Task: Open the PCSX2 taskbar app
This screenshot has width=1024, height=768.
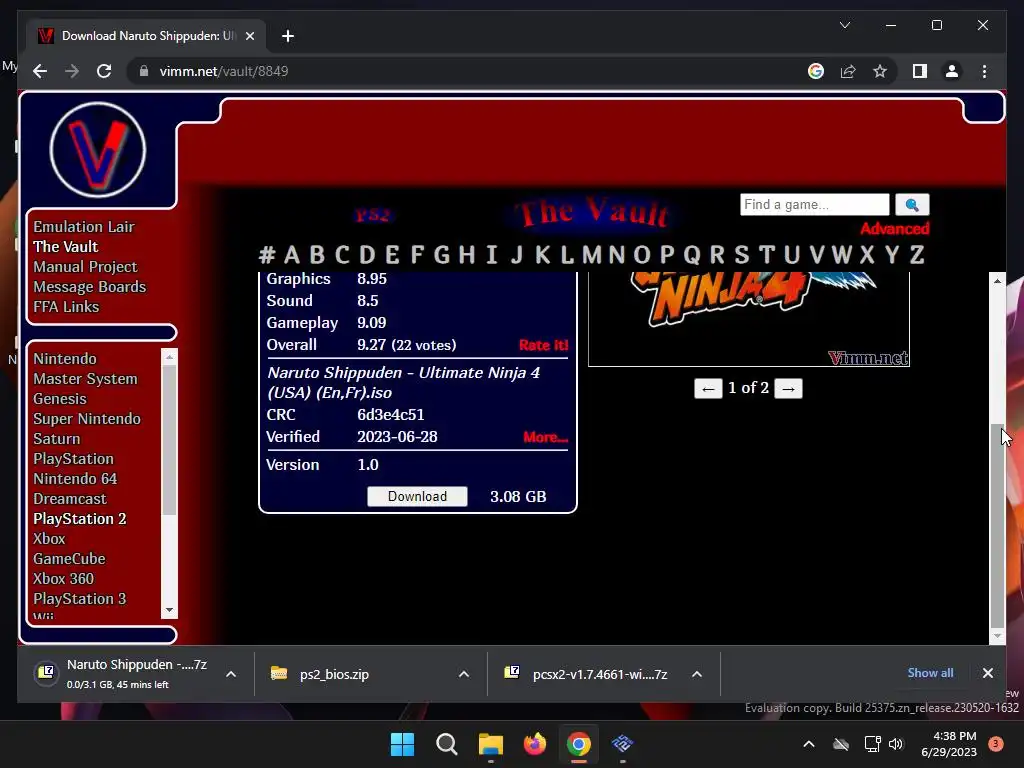Action: pyautogui.click(x=622, y=744)
